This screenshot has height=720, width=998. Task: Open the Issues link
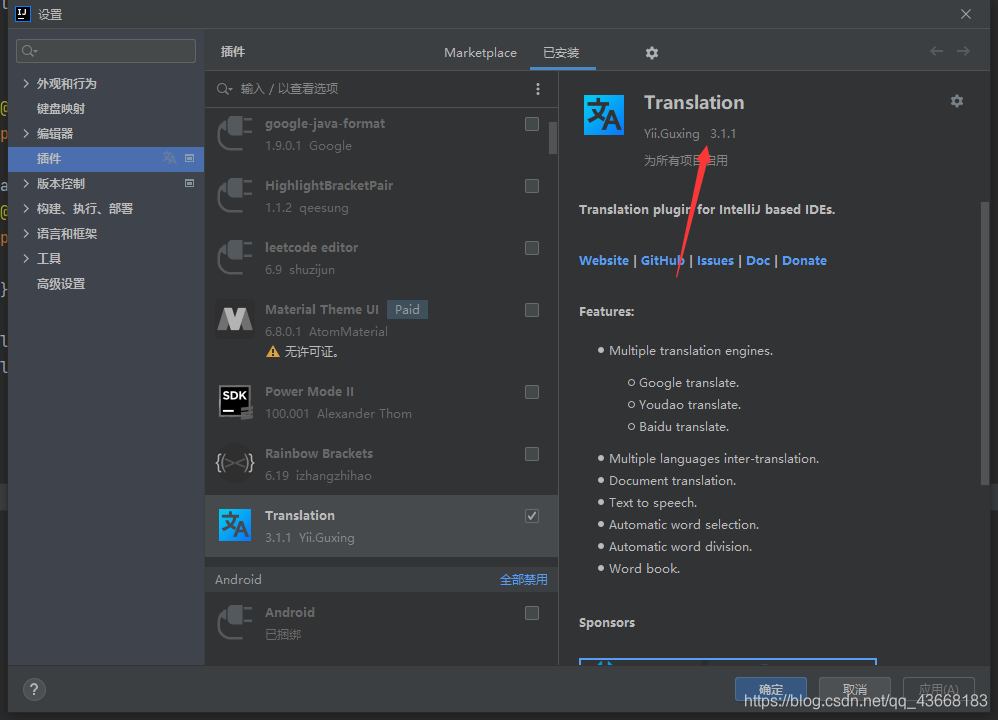pos(715,260)
